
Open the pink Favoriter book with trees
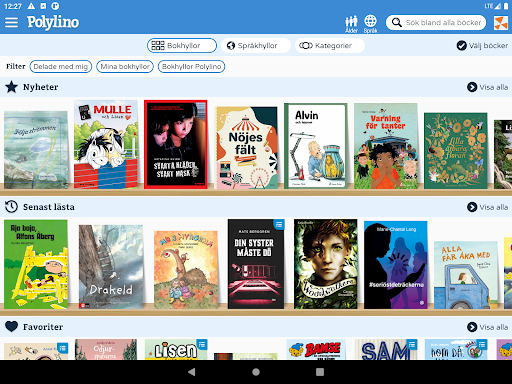[x=106, y=350]
